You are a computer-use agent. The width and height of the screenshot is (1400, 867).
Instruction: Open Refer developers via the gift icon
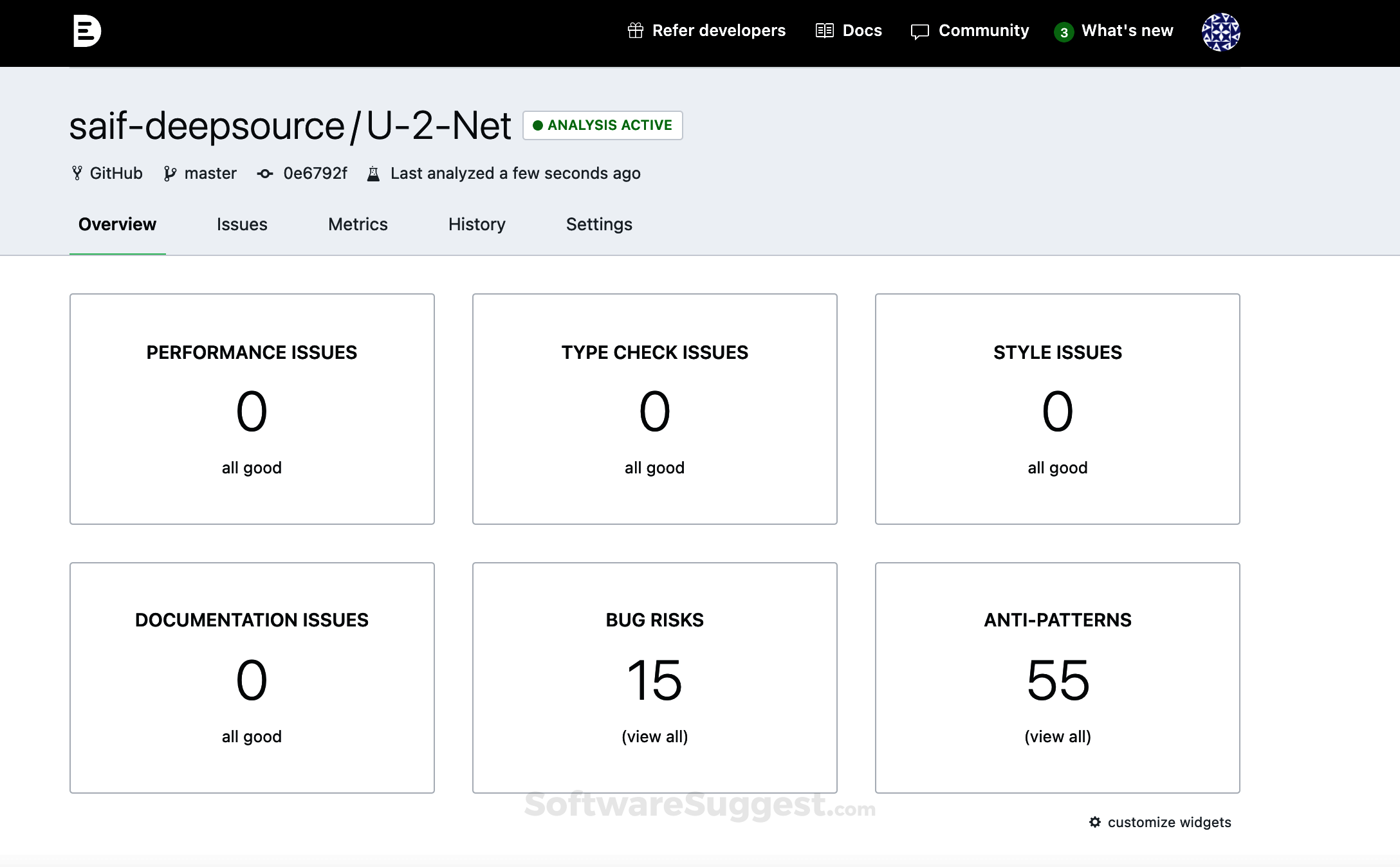pos(636,30)
